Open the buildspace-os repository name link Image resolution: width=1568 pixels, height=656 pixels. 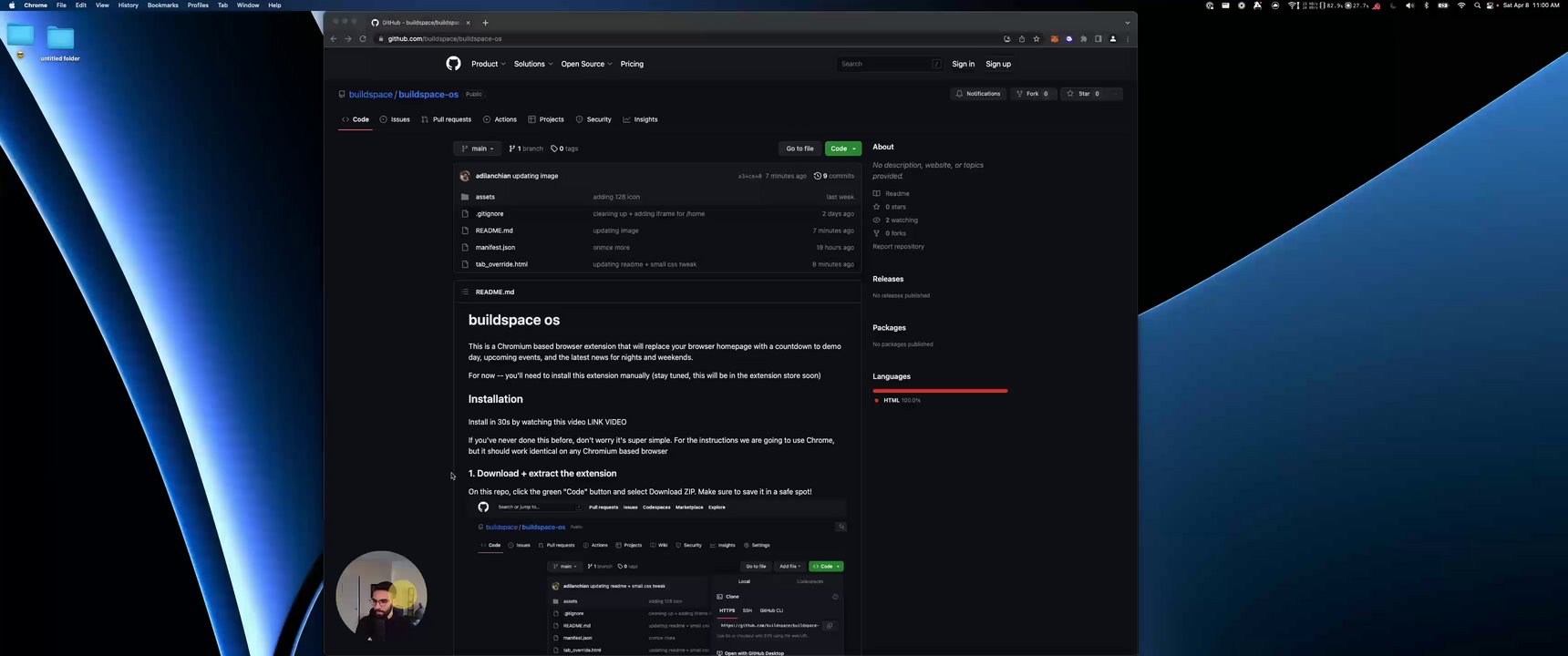point(428,94)
